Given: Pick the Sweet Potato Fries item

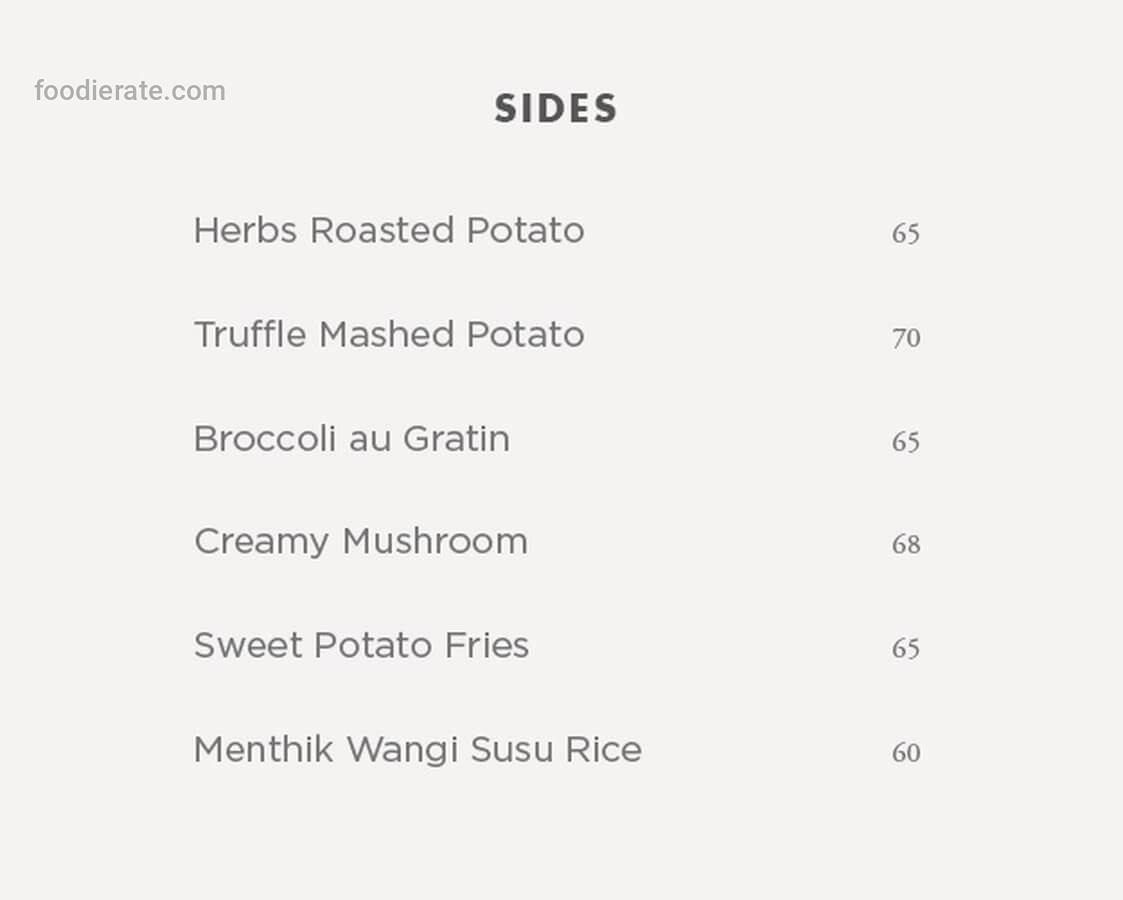Looking at the screenshot, I should point(361,646).
